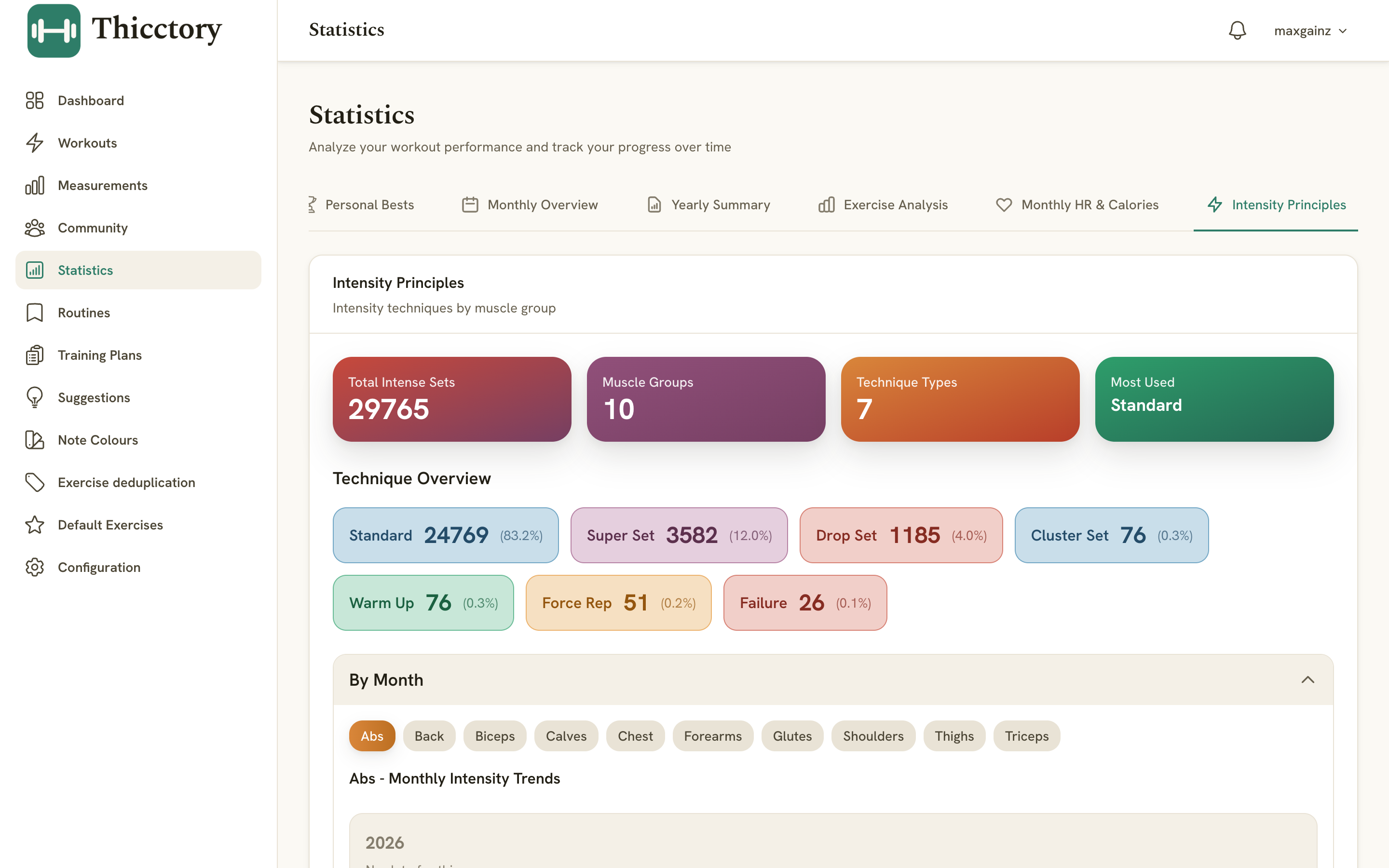The image size is (1389, 868).
Task: Select the Forearms muscle group chip
Action: [713, 736]
